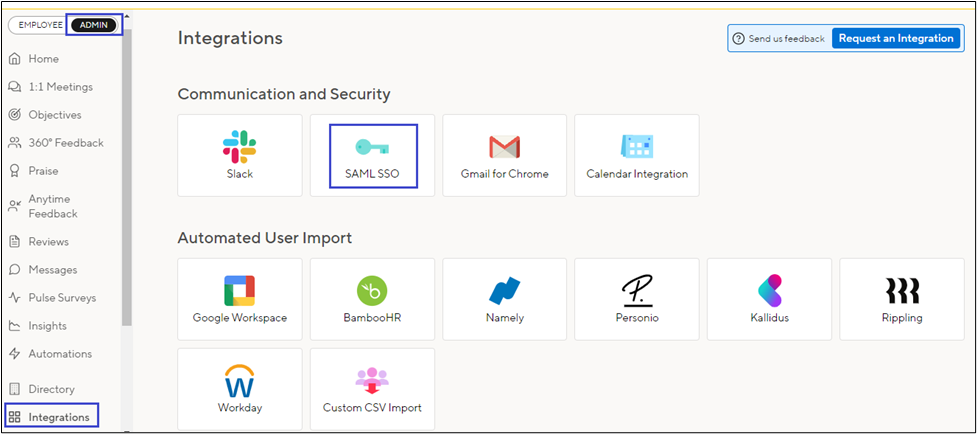Open the Workday integration
977x434 pixels.
239,388
